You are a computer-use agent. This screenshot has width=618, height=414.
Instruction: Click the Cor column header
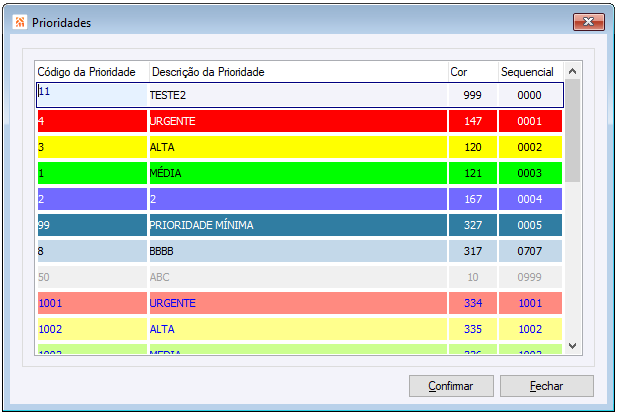coord(473,72)
